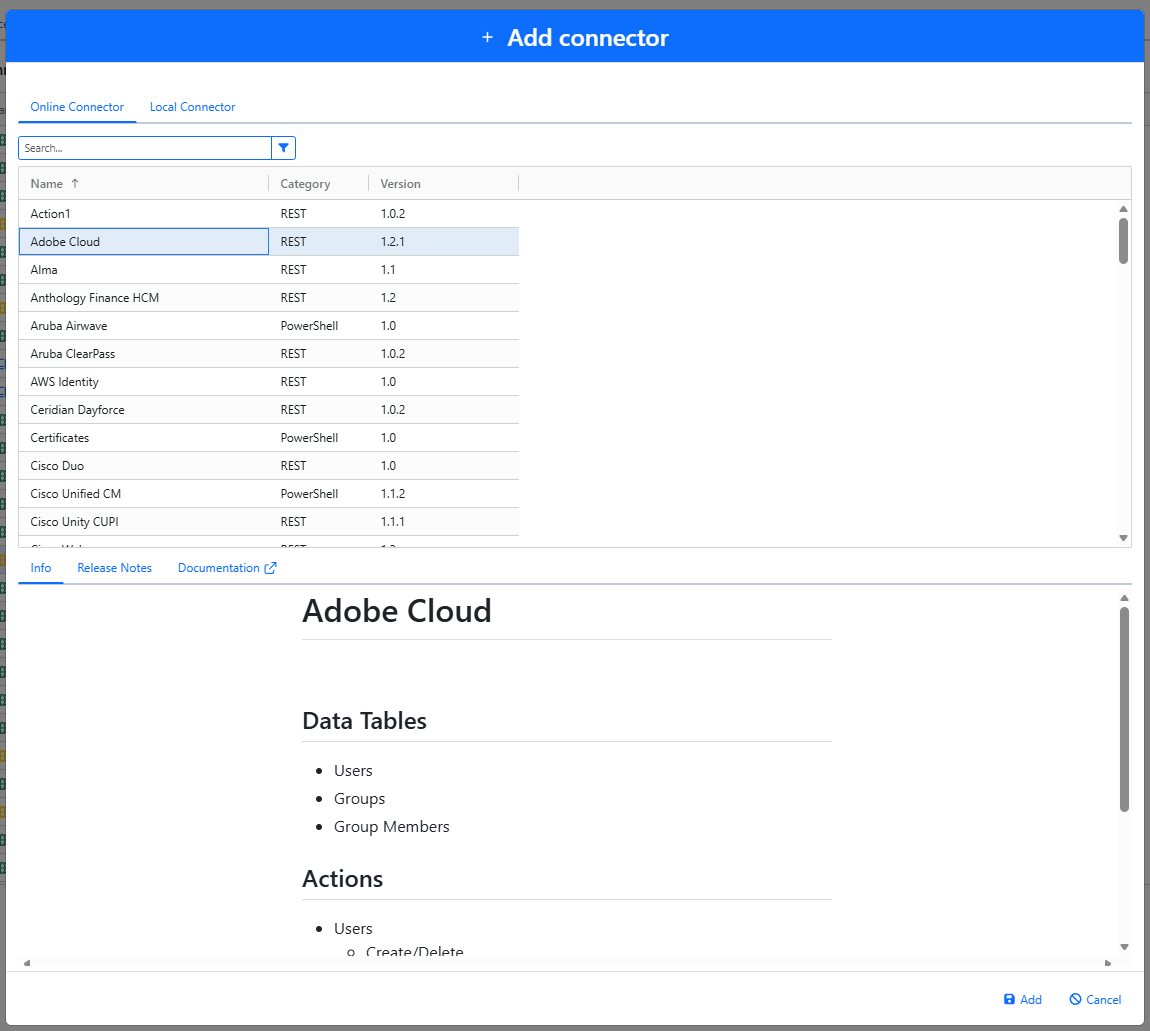The width and height of the screenshot is (1150, 1031).
Task: Select the AWS Identity connector row
Action: [268, 381]
